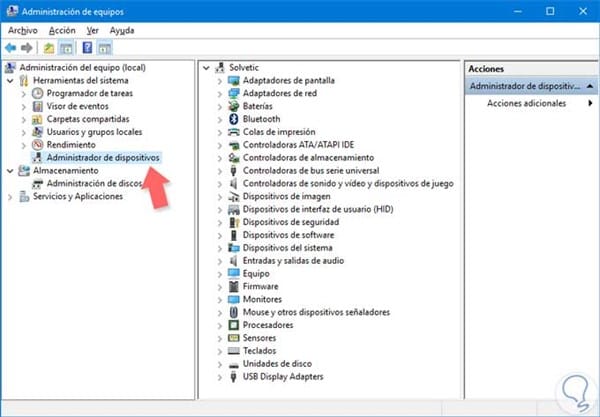Screen dimensions: 600x417
Task: Click the Dispositivos de imagen icon
Action: tap(233, 196)
